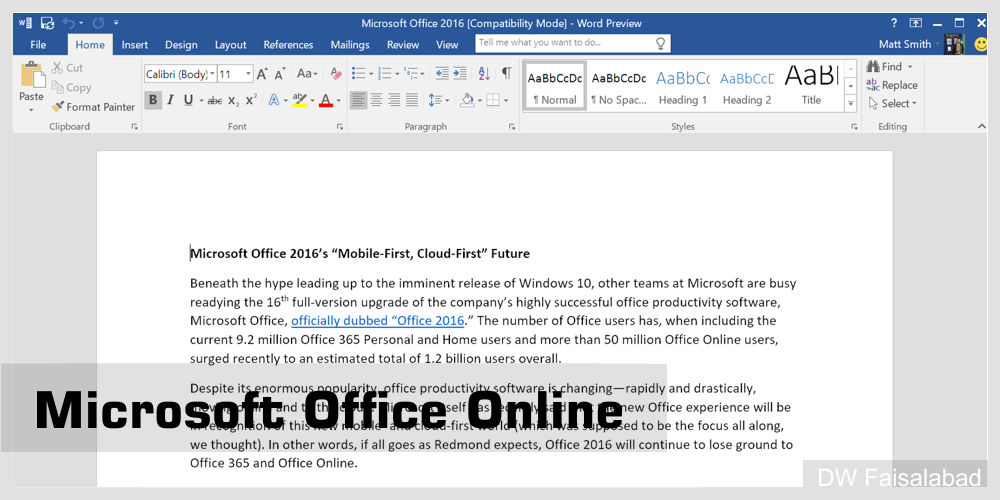The image size is (1000, 500).
Task: Apply strikethrough formatting
Action: [x=215, y=100]
